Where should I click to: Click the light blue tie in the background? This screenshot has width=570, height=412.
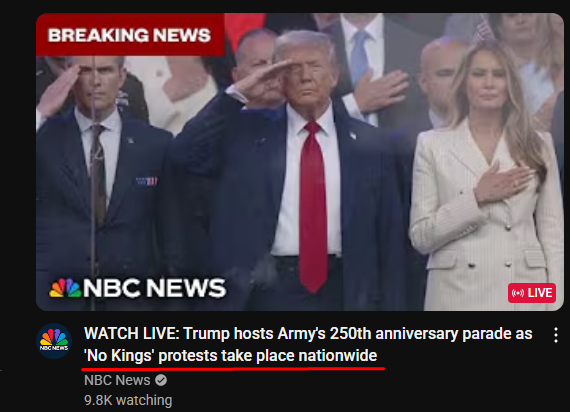pyautogui.click(x=360, y=58)
